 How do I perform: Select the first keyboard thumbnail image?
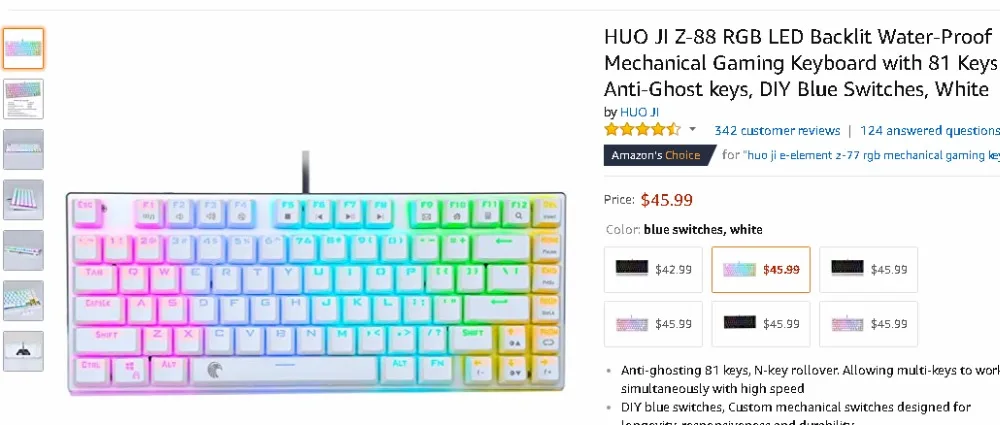(23, 48)
